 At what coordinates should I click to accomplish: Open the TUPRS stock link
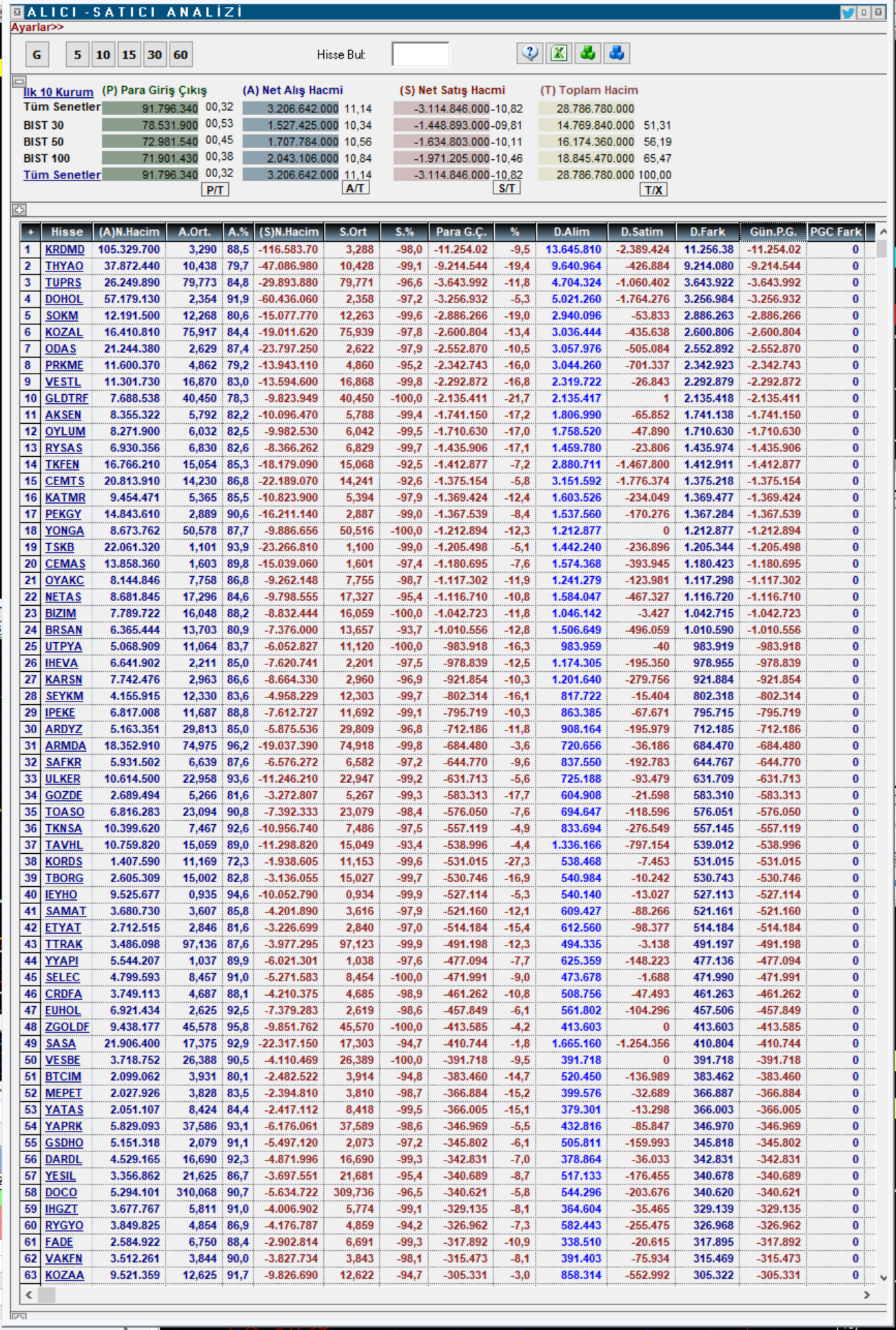(63, 283)
